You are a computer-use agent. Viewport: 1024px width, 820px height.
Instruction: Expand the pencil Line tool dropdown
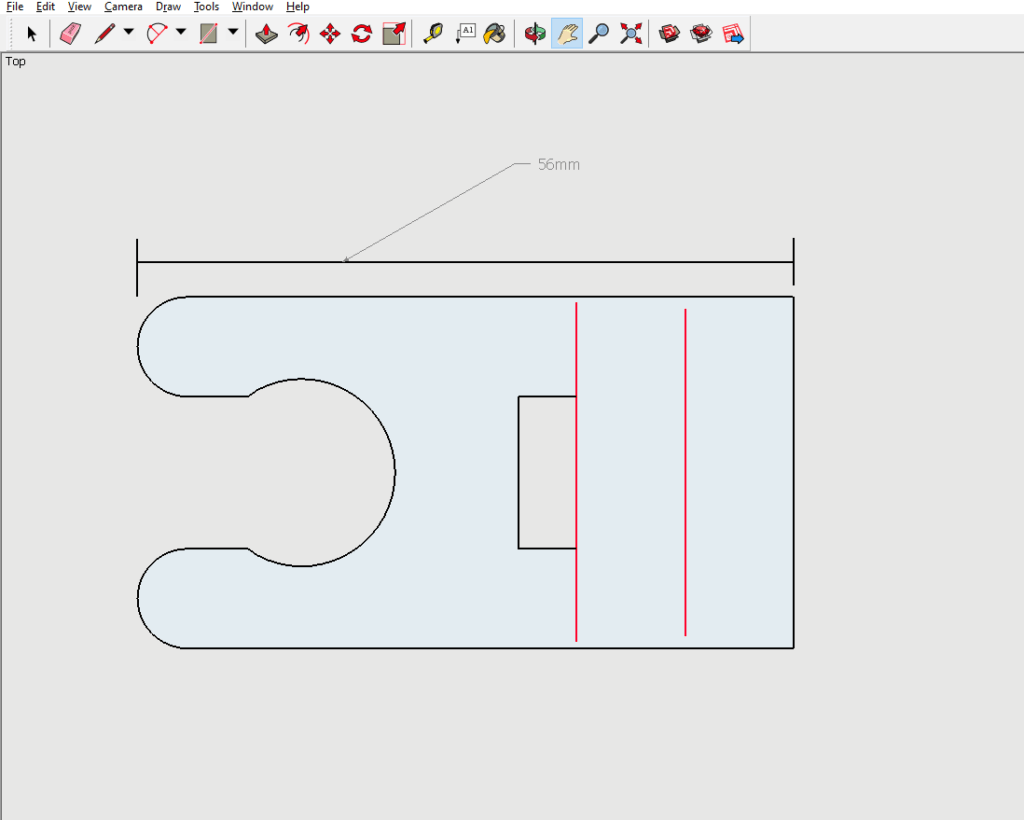click(x=129, y=32)
